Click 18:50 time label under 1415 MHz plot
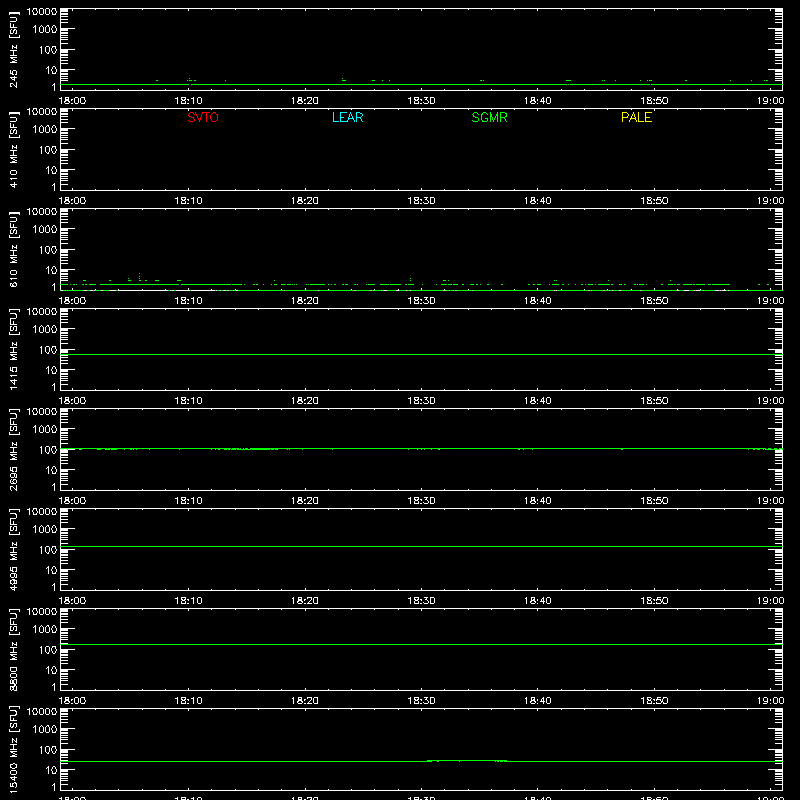The width and height of the screenshot is (800, 800). 654,401
